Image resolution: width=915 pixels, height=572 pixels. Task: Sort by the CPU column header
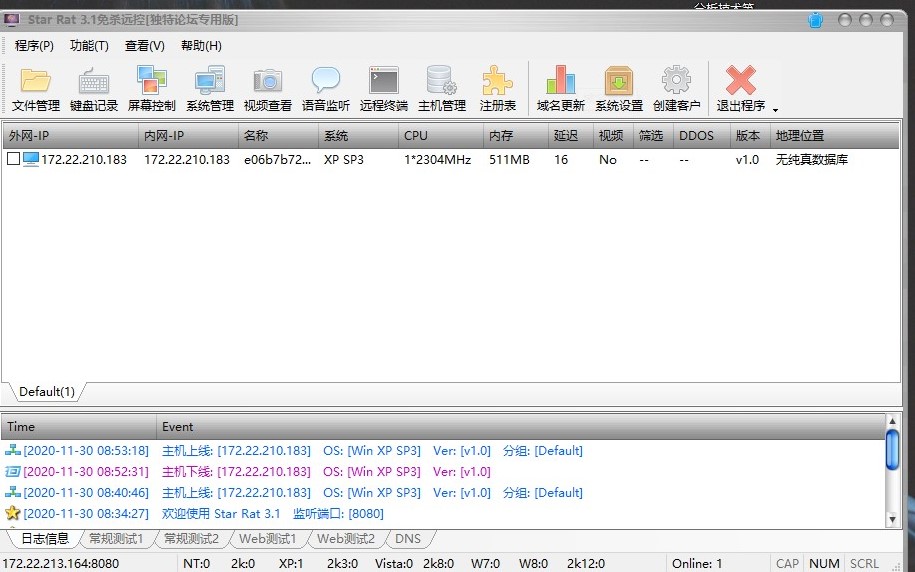pyautogui.click(x=441, y=135)
